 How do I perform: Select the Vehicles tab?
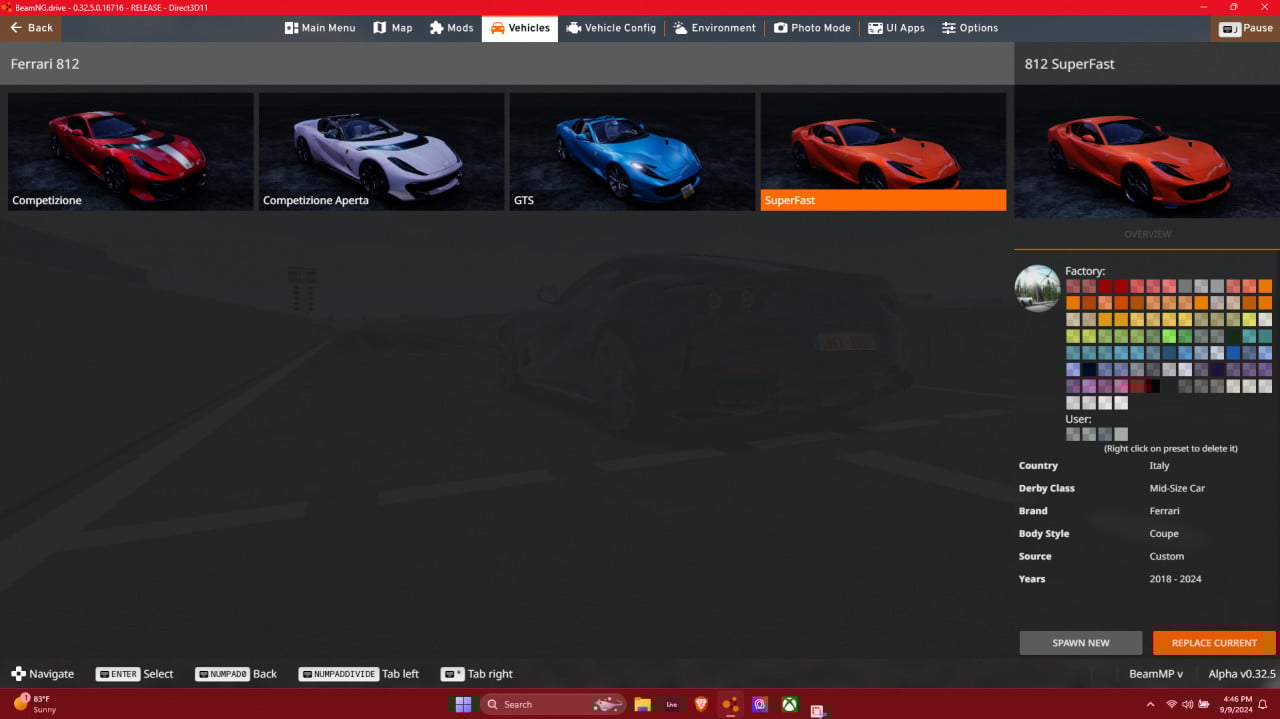tap(520, 28)
